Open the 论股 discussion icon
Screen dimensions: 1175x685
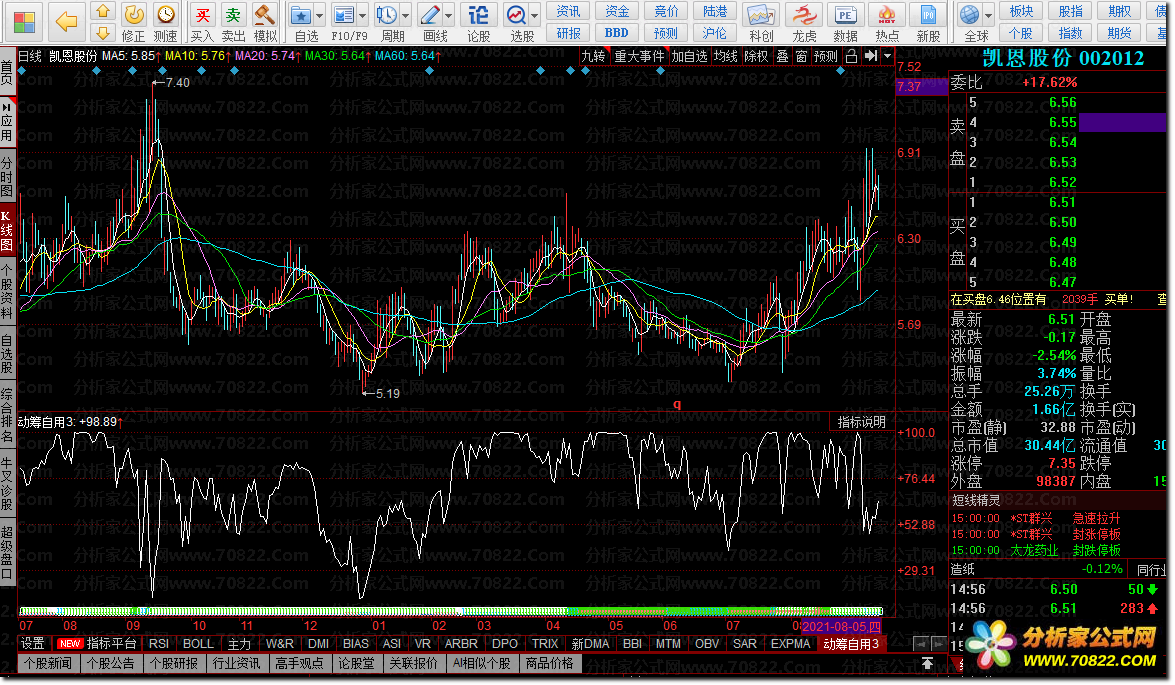(478, 15)
